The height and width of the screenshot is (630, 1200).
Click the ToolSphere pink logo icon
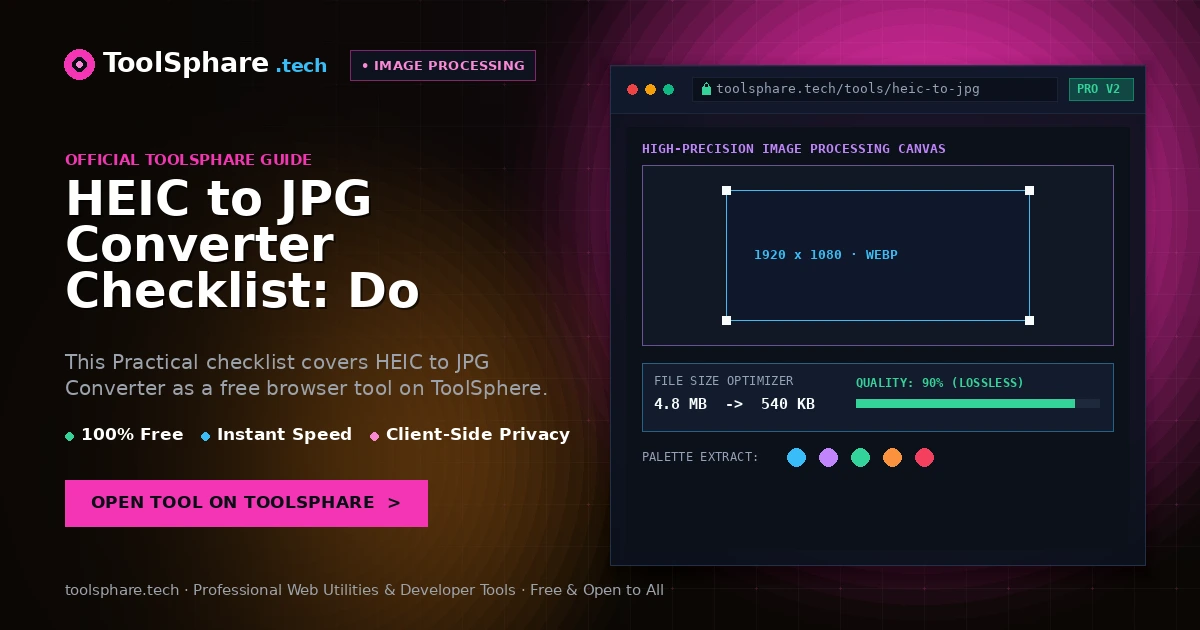(x=79, y=65)
